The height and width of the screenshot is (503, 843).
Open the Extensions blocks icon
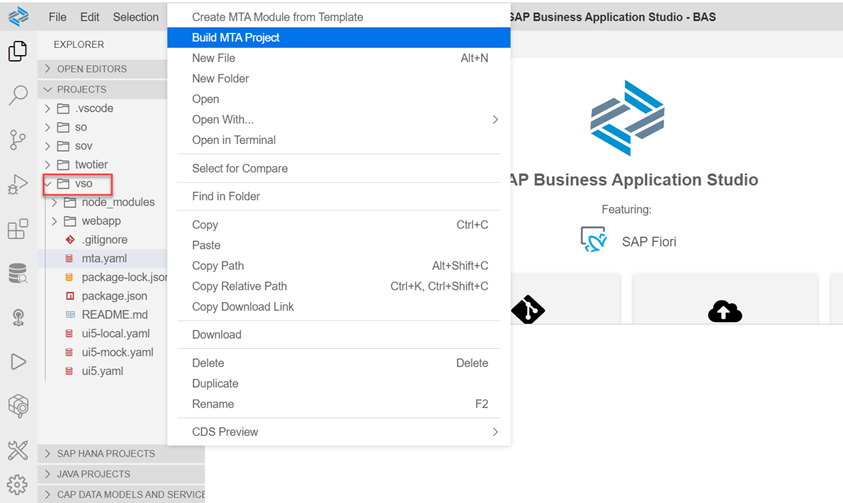[18, 228]
